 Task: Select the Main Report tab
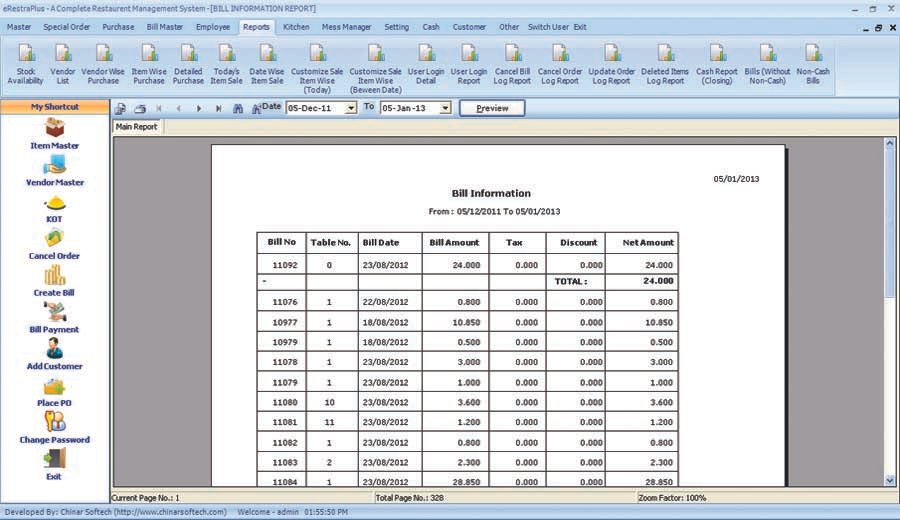(x=137, y=127)
